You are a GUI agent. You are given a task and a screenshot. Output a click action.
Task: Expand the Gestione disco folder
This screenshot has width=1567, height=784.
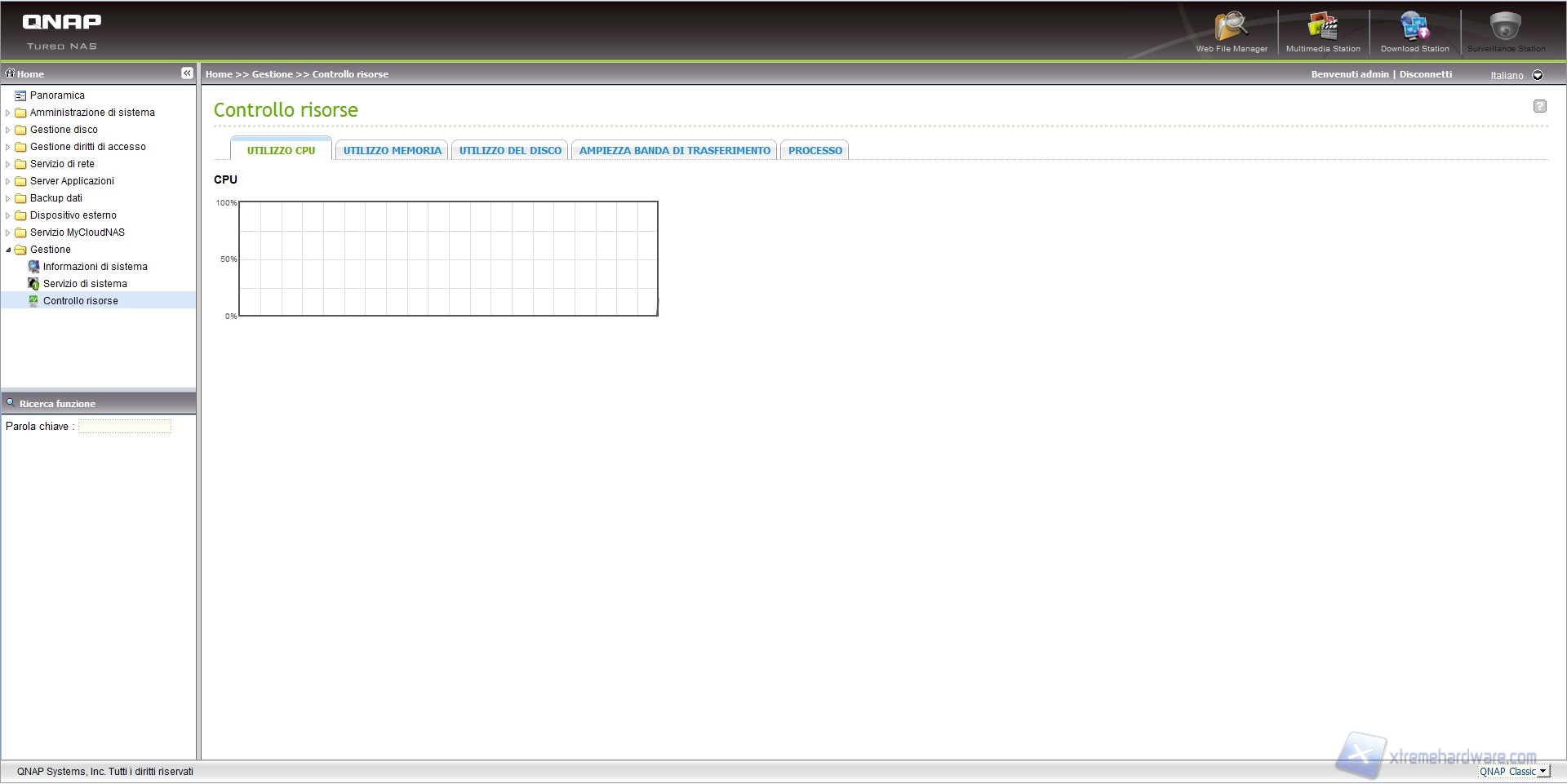(x=8, y=130)
